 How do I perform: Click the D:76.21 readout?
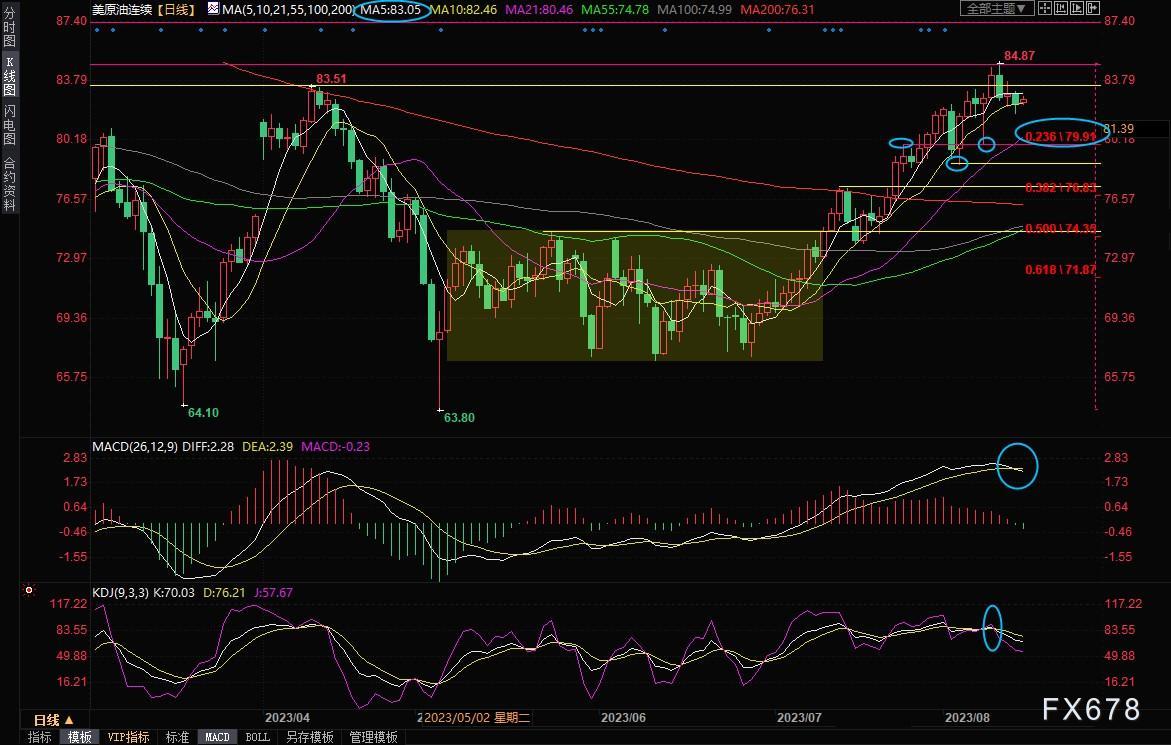[x=224, y=593]
